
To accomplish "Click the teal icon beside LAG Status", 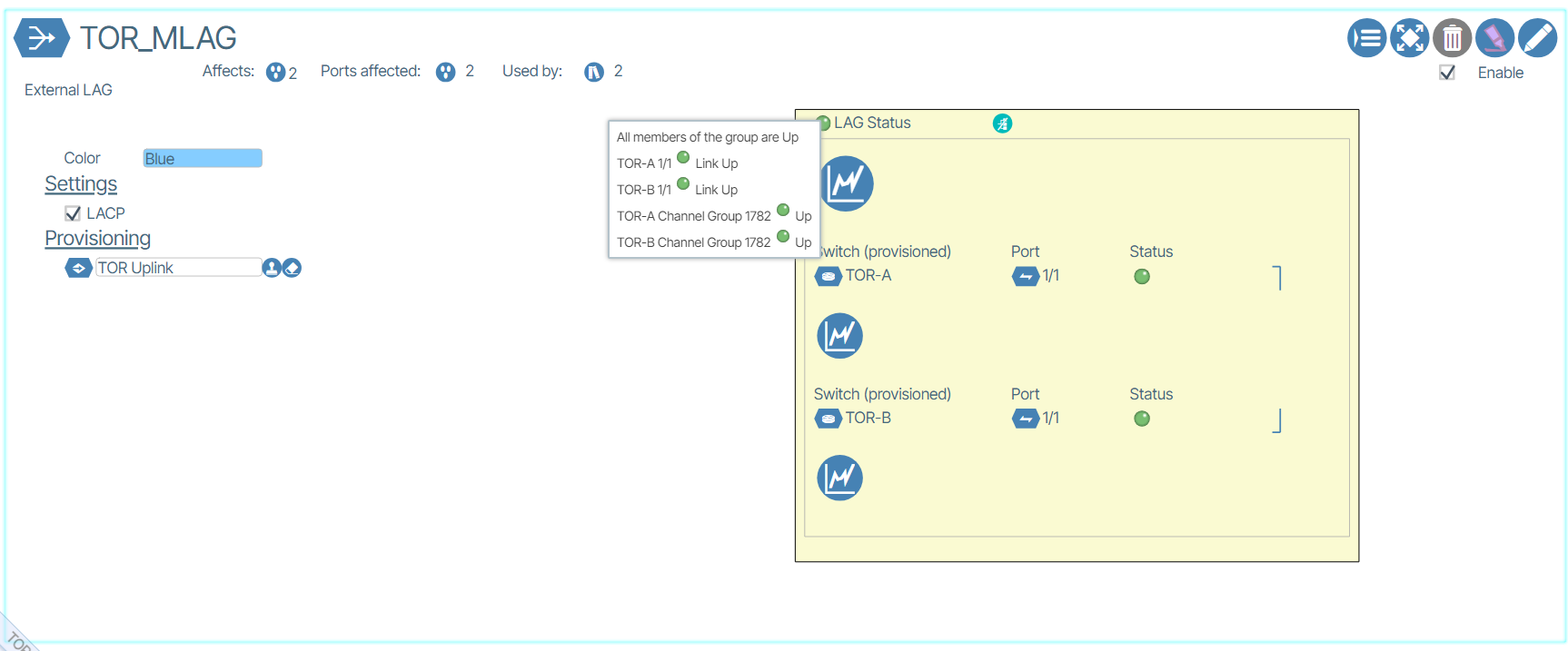I will (x=1002, y=123).
